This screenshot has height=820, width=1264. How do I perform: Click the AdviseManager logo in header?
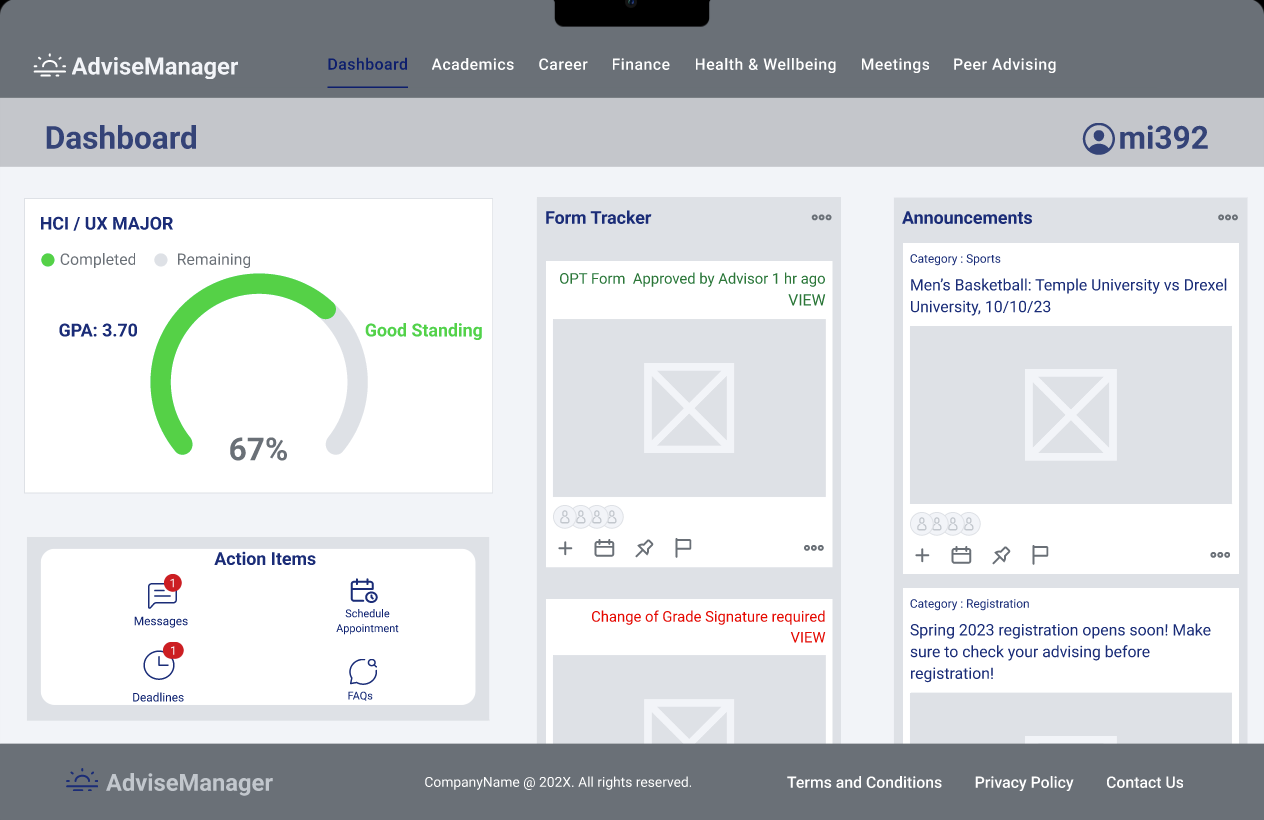pos(136,66)
